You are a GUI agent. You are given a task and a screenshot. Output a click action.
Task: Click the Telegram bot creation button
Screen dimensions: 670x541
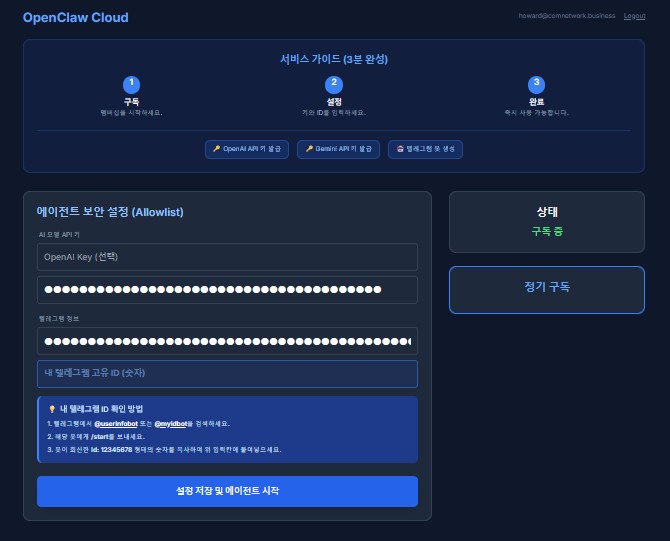pyautogui.click(x=425, y=149)
